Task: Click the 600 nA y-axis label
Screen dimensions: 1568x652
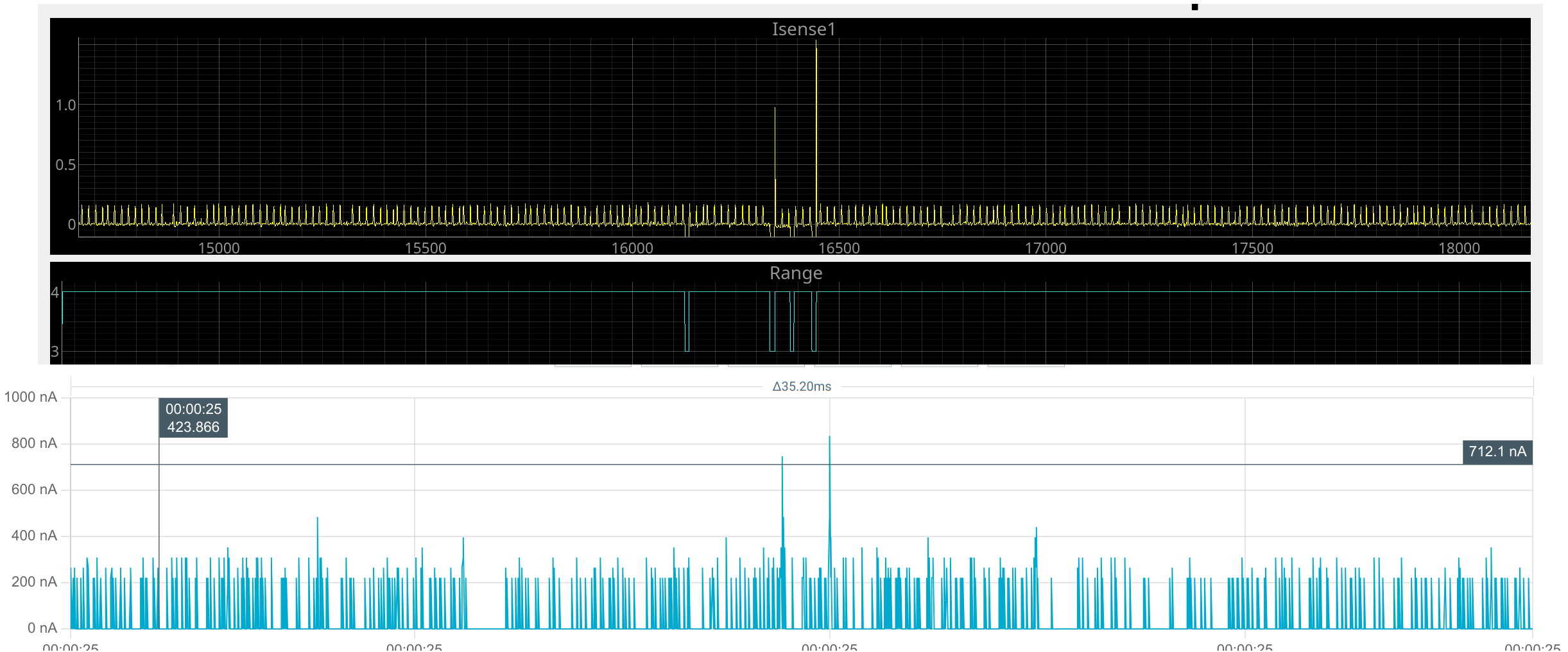Action: (34, 490)
